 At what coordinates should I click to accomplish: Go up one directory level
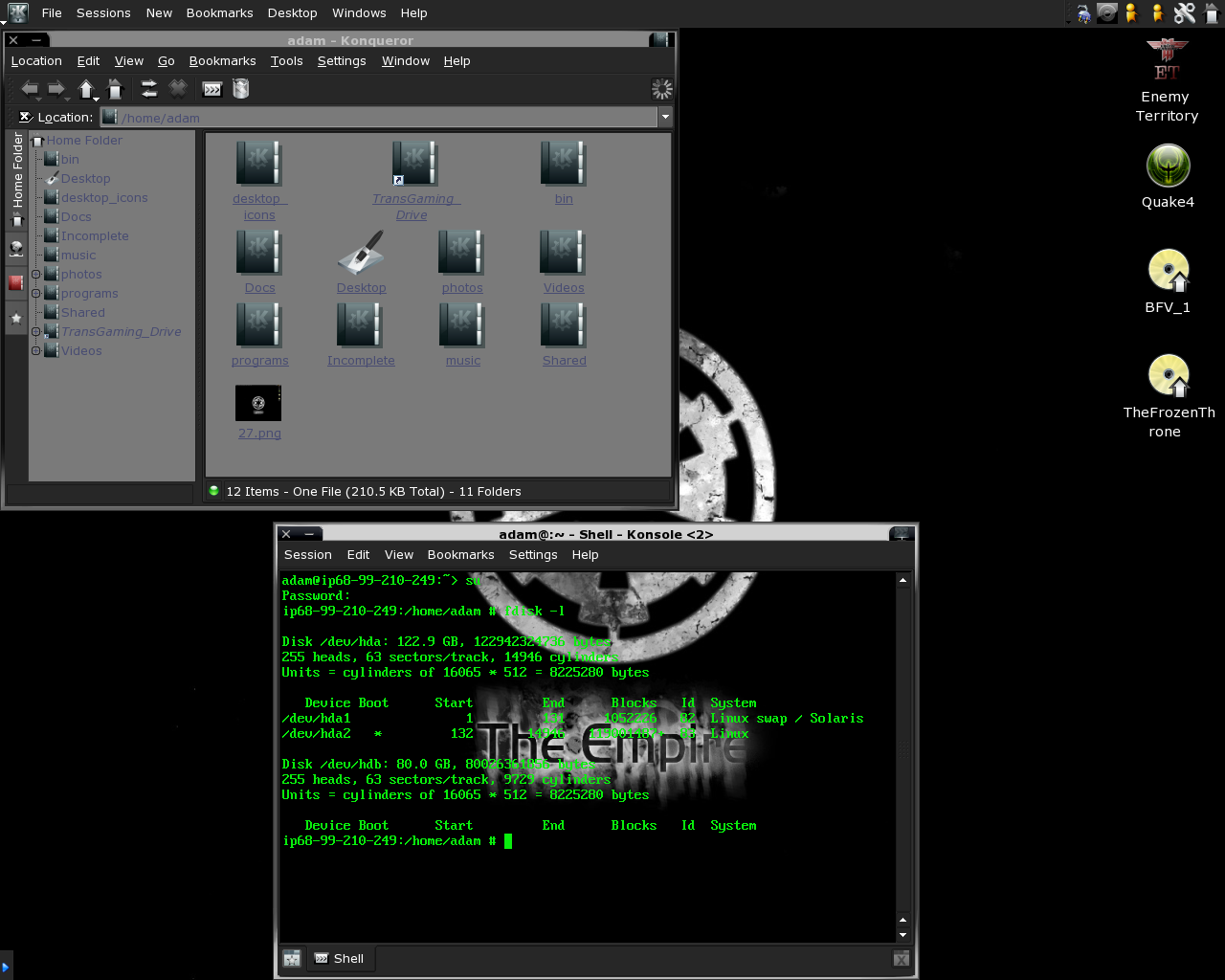[85, 89]
